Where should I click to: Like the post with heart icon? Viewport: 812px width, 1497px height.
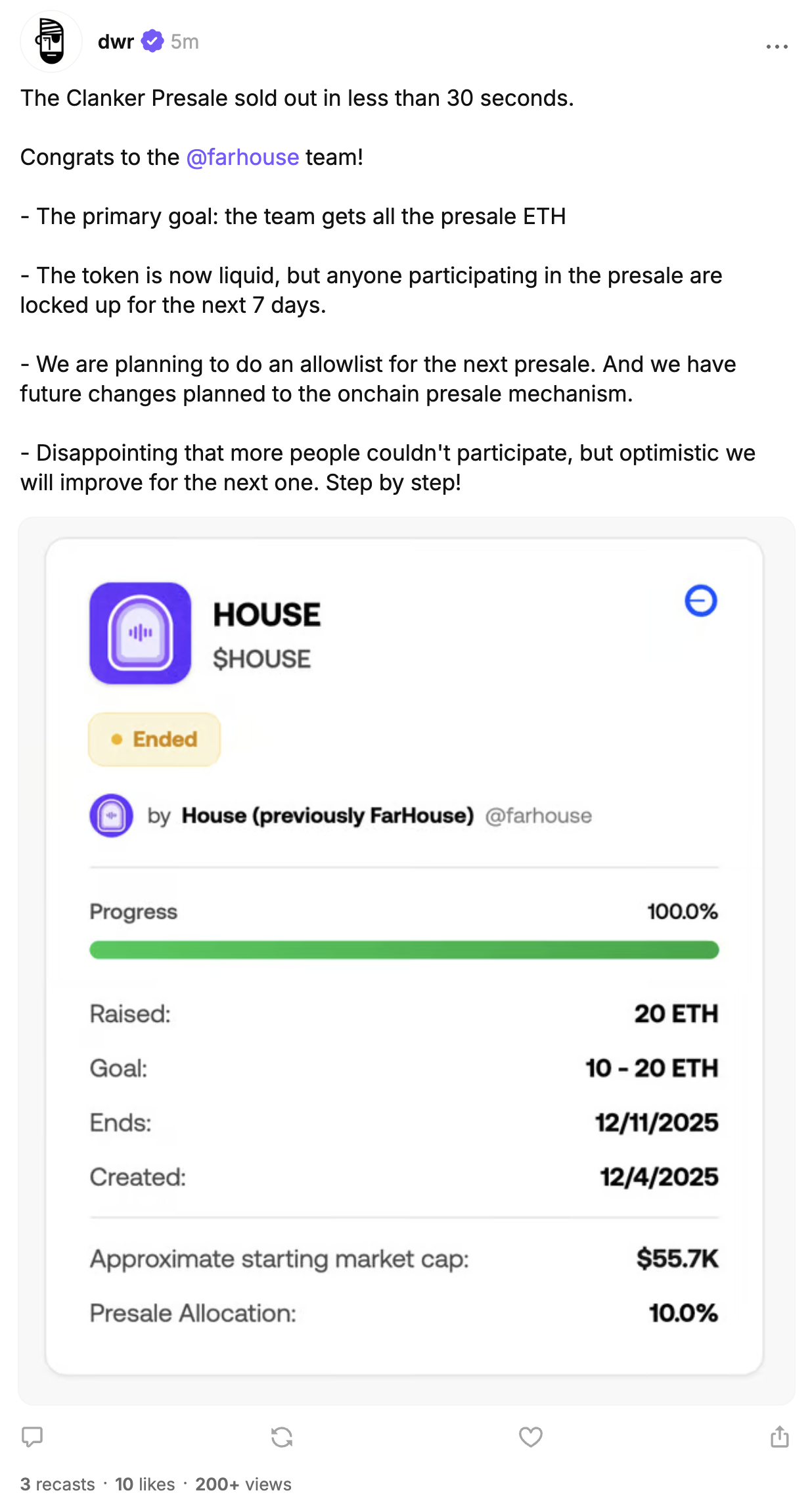(530, 1437)
